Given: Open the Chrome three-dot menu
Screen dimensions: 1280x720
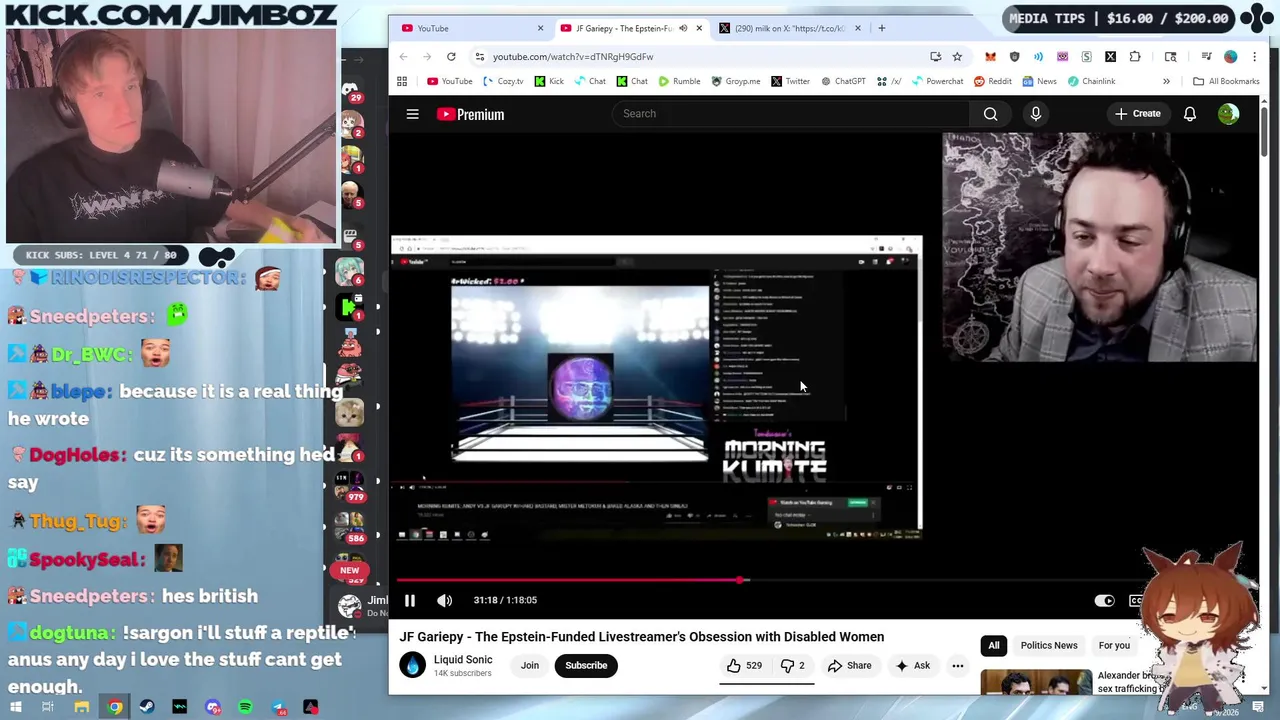Looking at the screenshot, I should [1254, 57].
